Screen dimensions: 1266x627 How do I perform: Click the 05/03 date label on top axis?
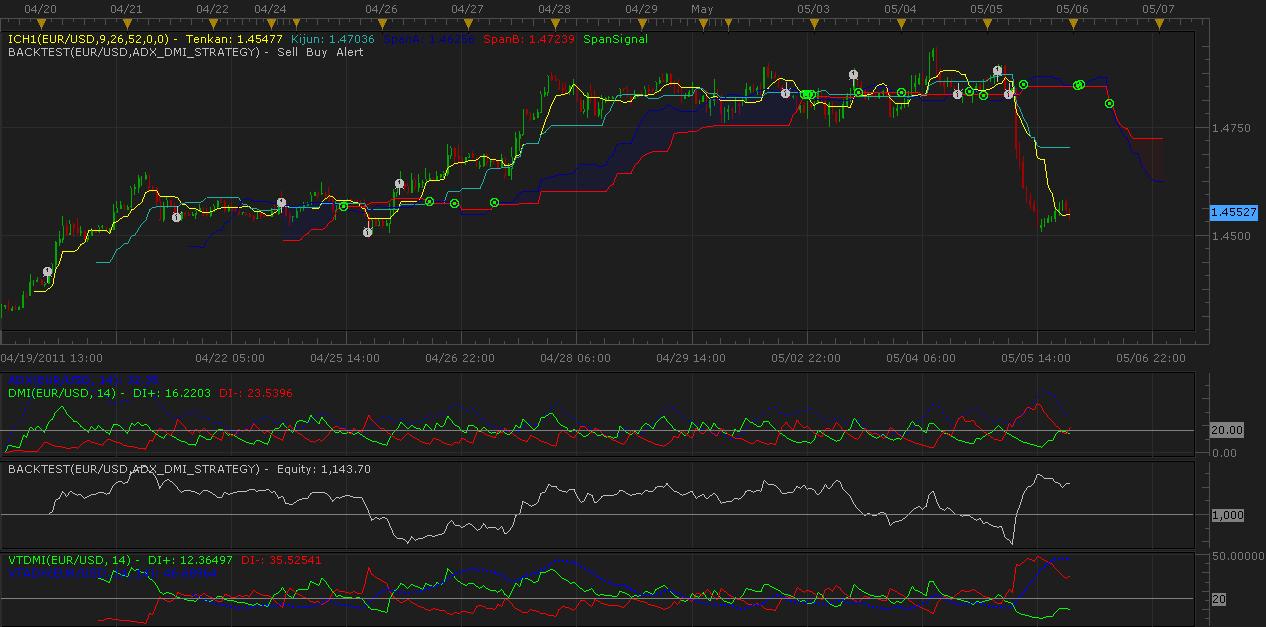point(813,8)
